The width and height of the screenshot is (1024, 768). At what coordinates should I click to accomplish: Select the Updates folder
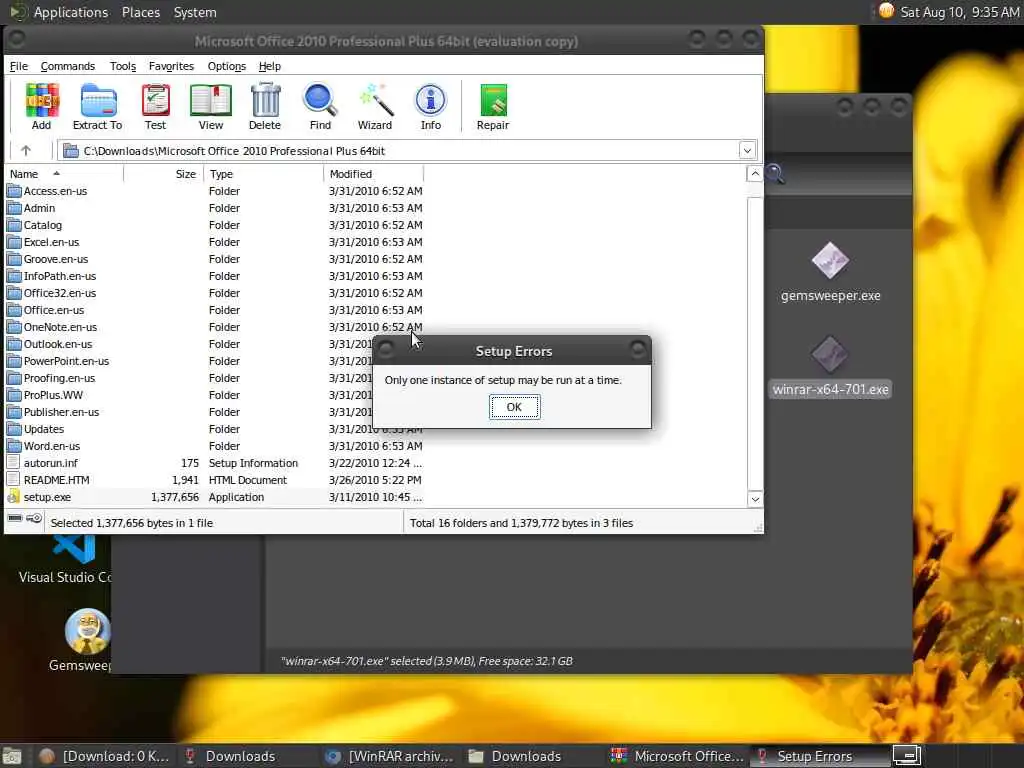click(44, 428)
